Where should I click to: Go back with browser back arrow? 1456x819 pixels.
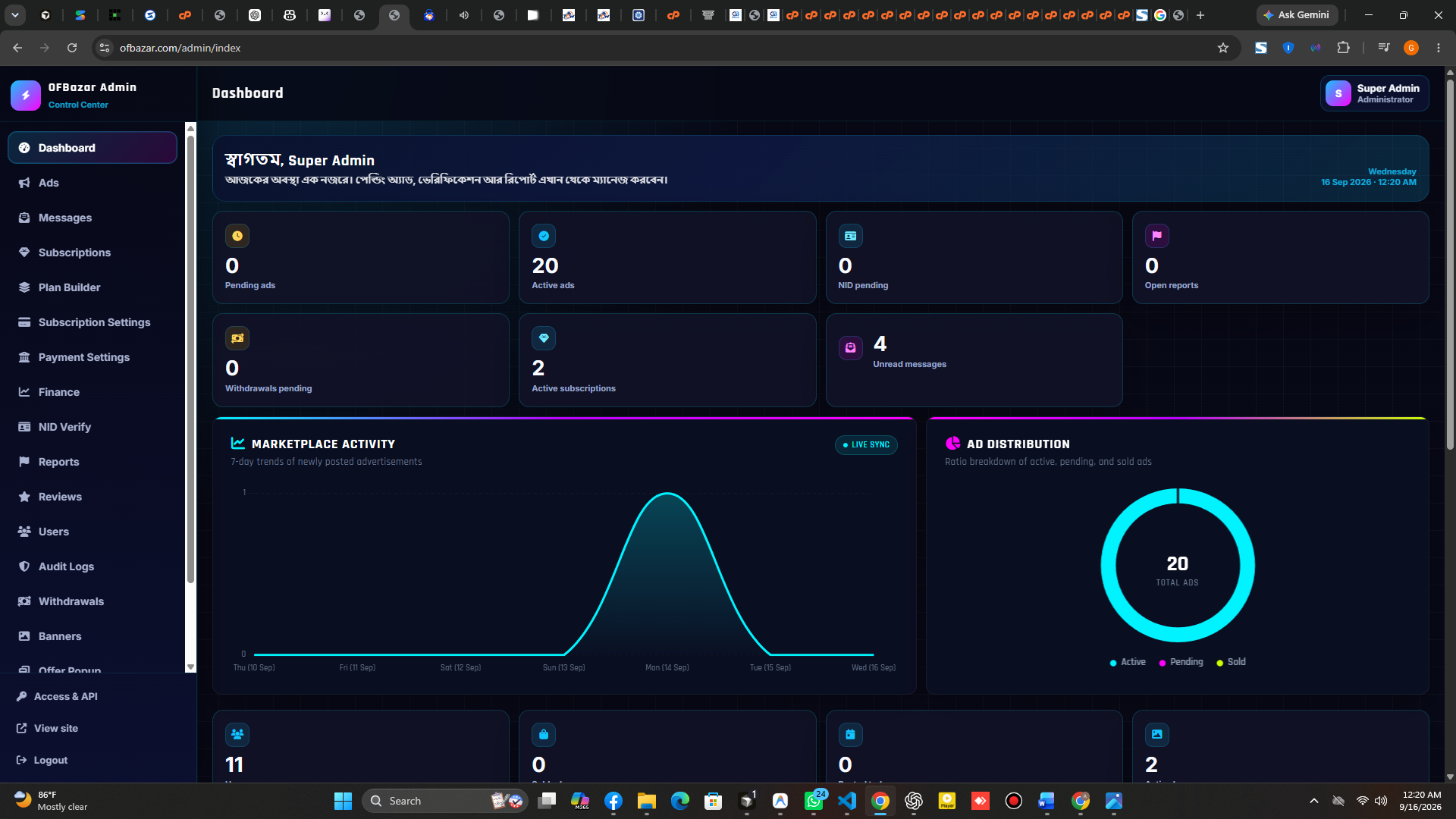[17, 48]
